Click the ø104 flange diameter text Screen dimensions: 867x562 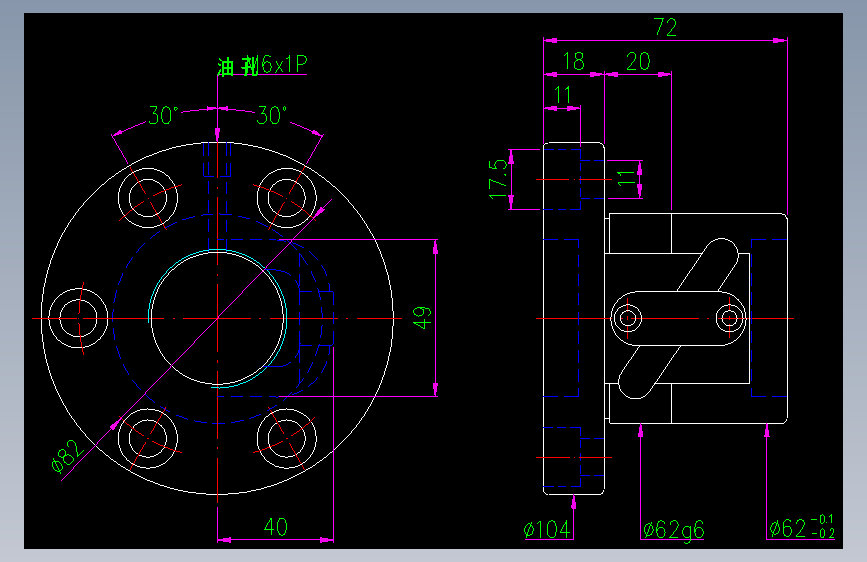[x=547, y=529]
